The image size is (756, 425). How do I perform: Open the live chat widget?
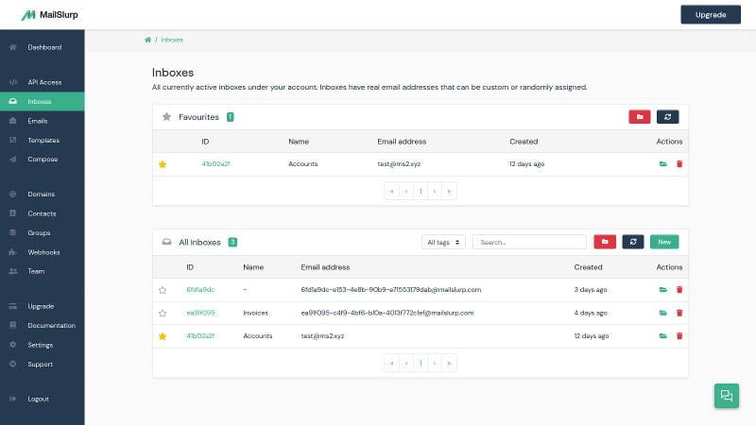(726, 395)
